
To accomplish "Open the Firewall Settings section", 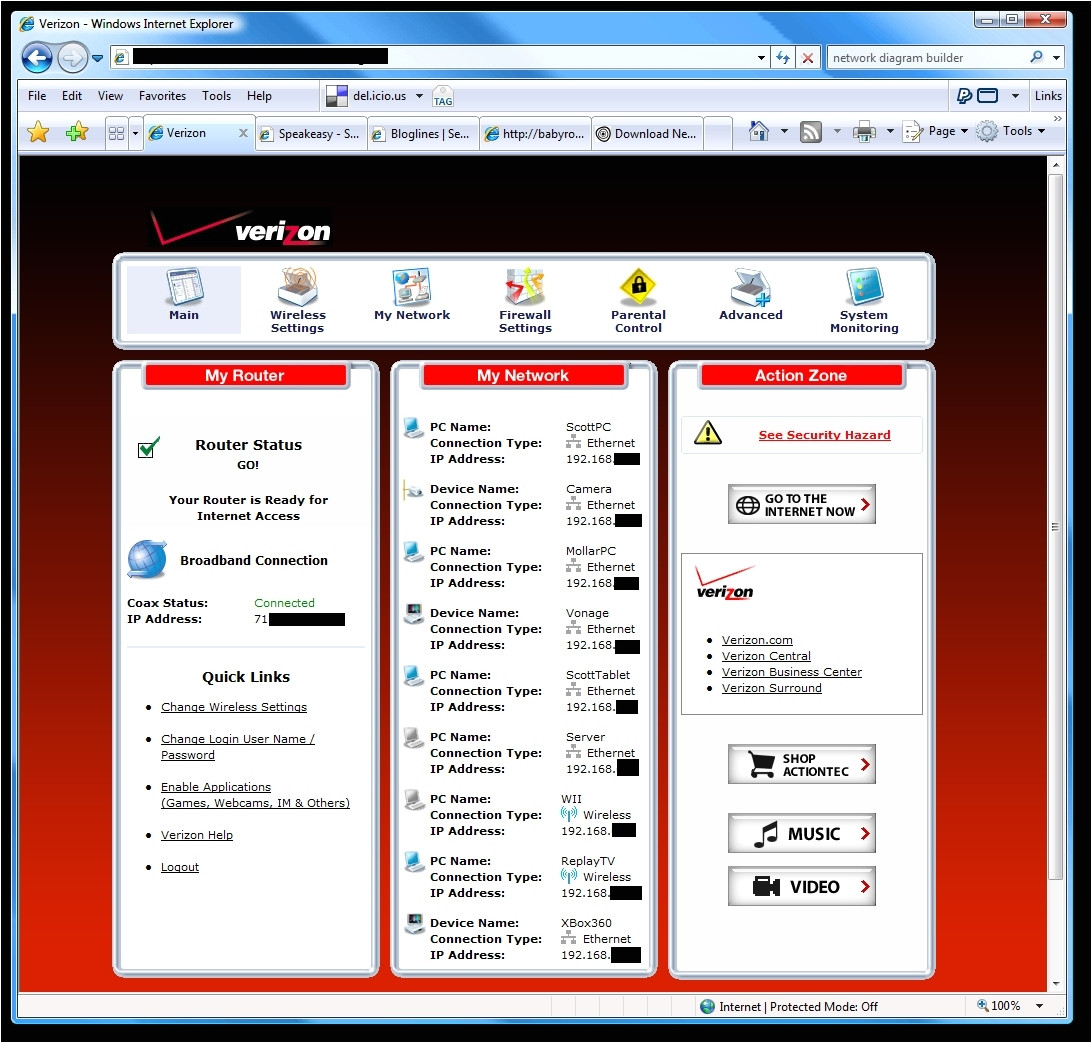I will (x=525, y=297).
